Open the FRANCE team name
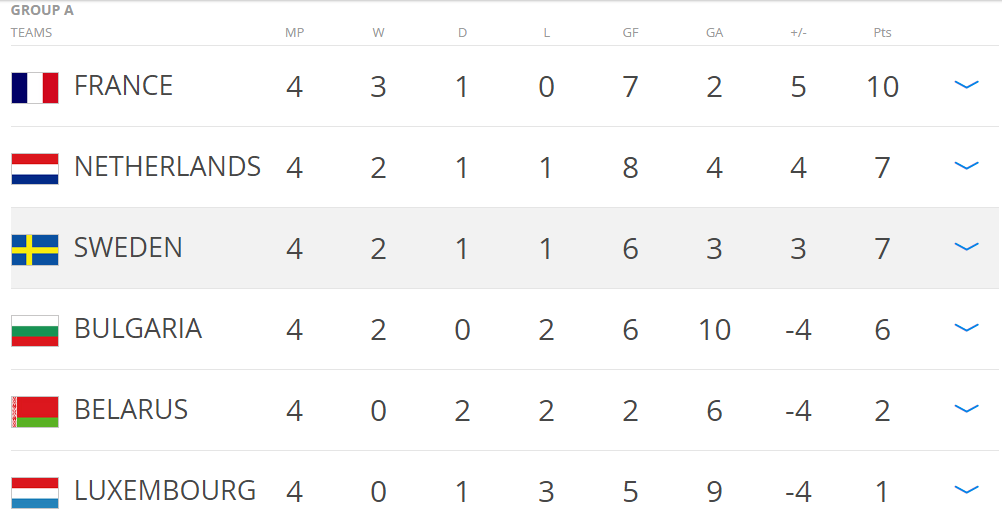This screenshot has width=1002, height=517. pyautogui.click(x=124, y=86)
